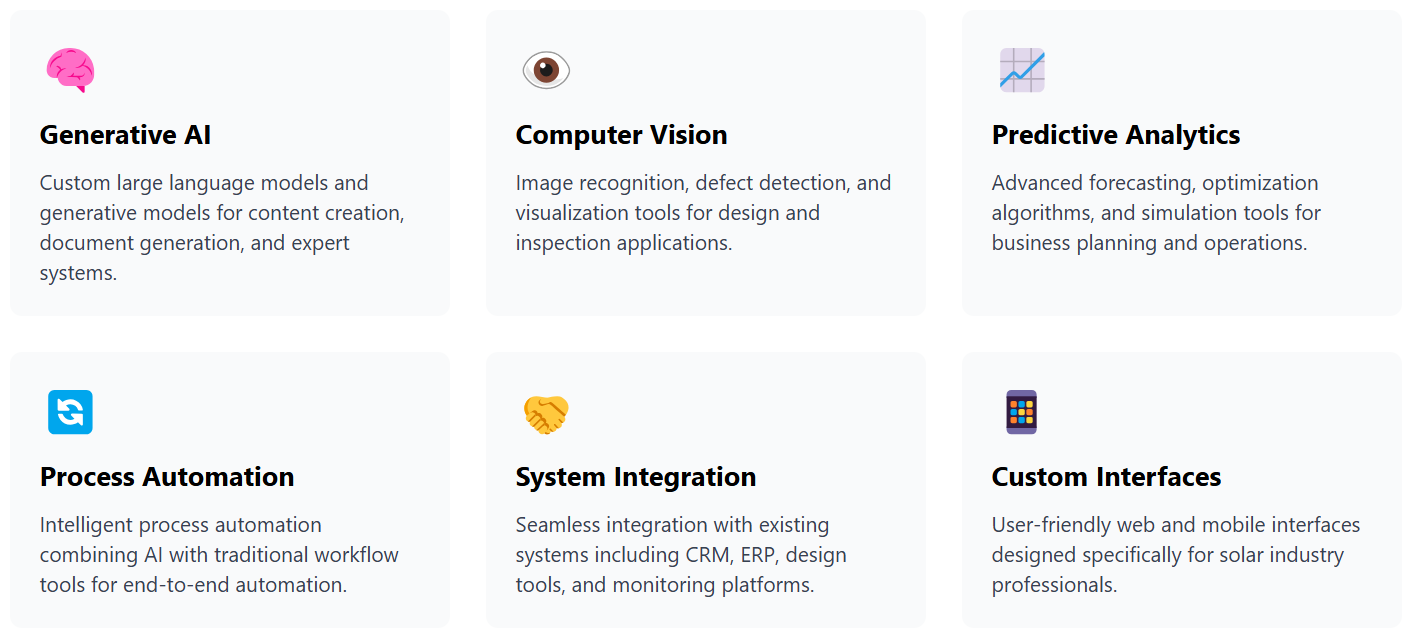Image resolution: width=1413 pixels, height=630 pixels.
Task: Click the mobile phone apps icon
Action: coord(1022,412)
